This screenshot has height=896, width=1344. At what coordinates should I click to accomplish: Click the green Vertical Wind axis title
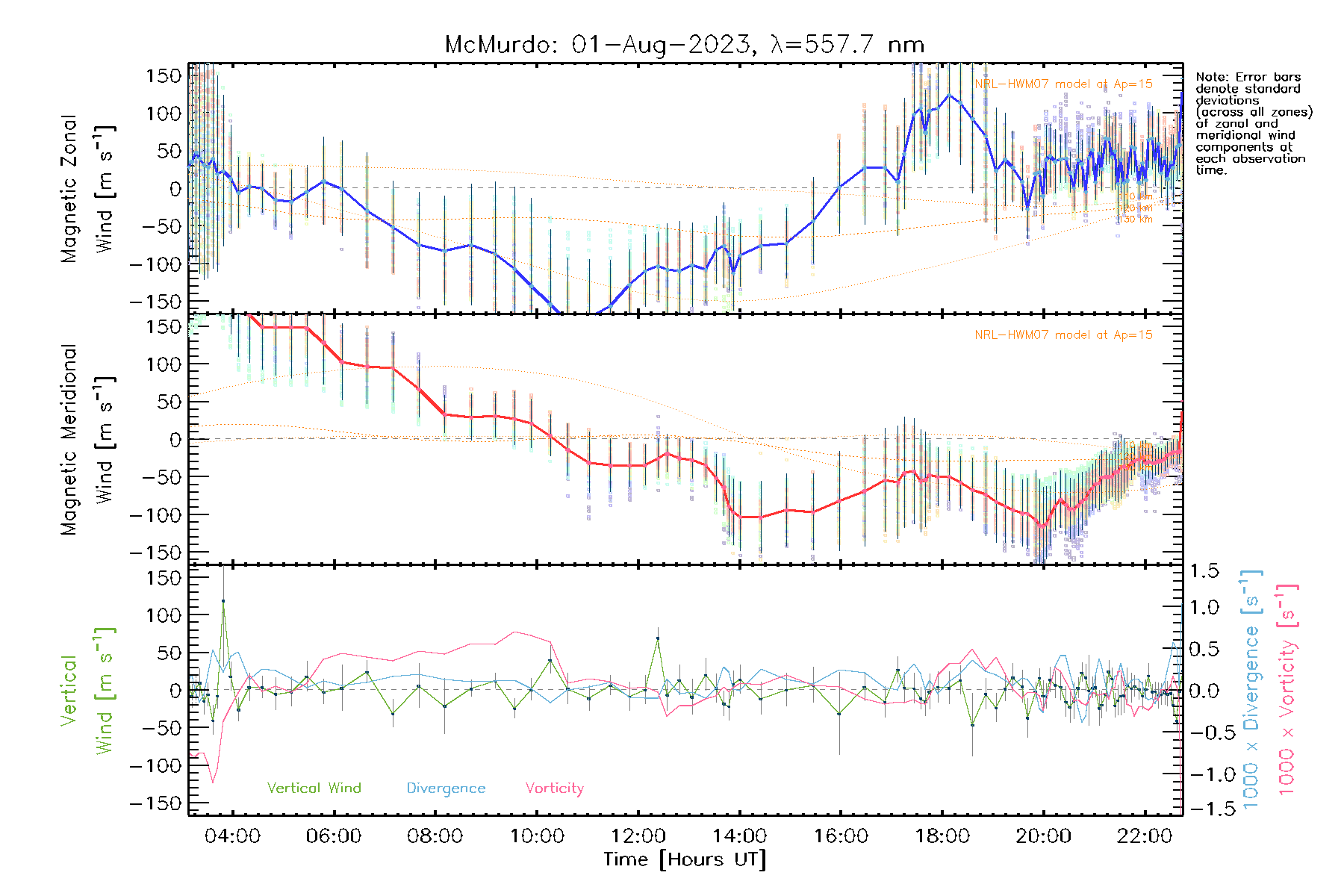click(x=88, y=691)
